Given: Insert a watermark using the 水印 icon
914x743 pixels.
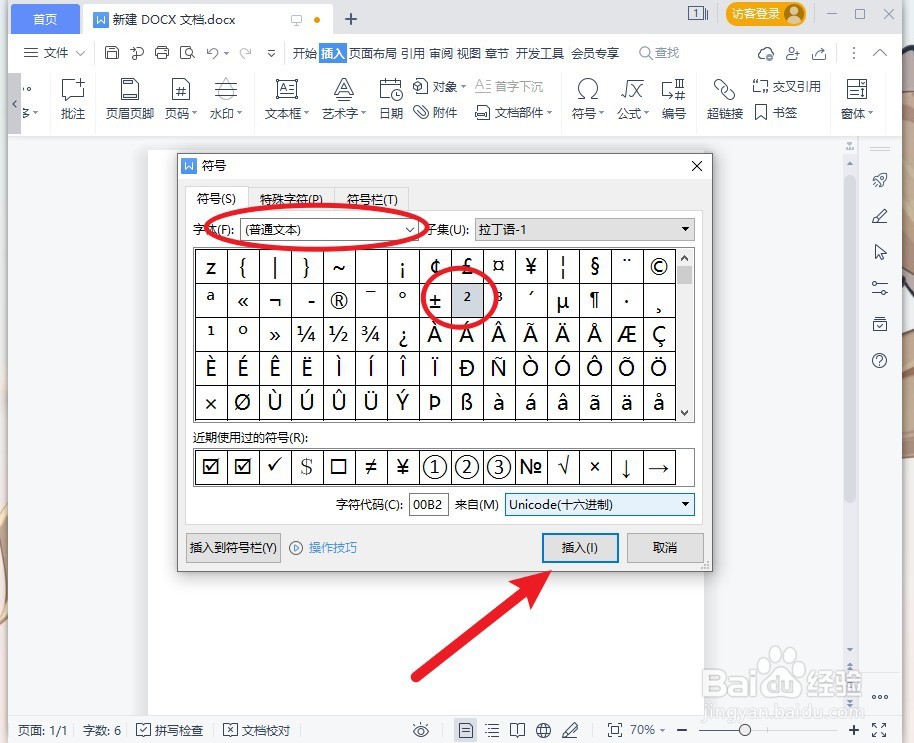Looking at the screenshot, I should coord(225,100).
